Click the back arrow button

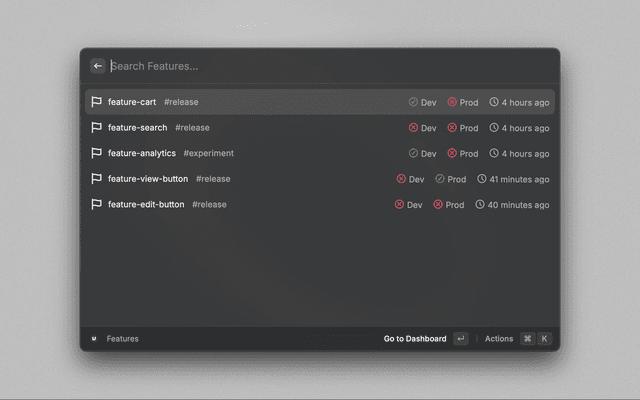[x=98, y=66]
